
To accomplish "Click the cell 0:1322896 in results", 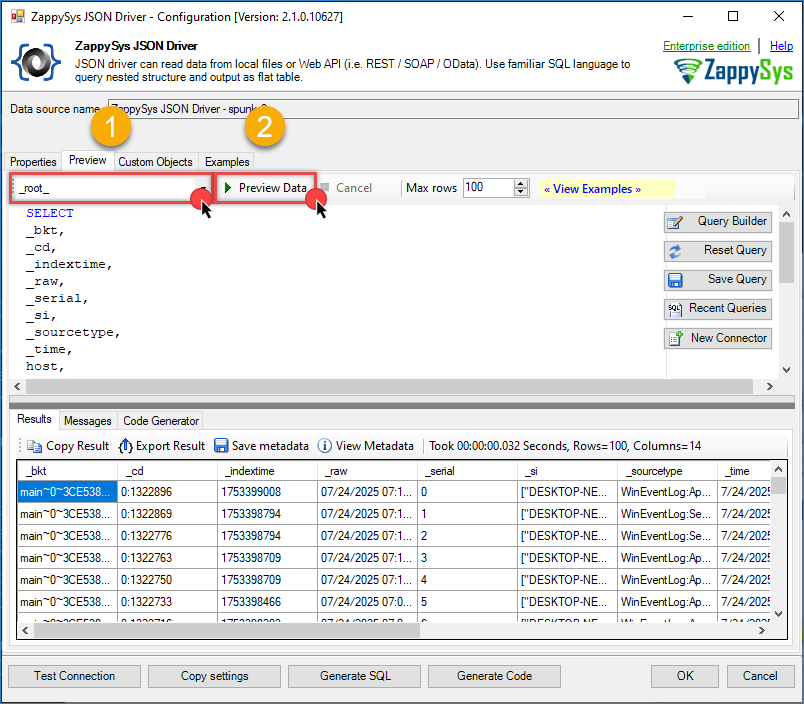I will 168,492.
